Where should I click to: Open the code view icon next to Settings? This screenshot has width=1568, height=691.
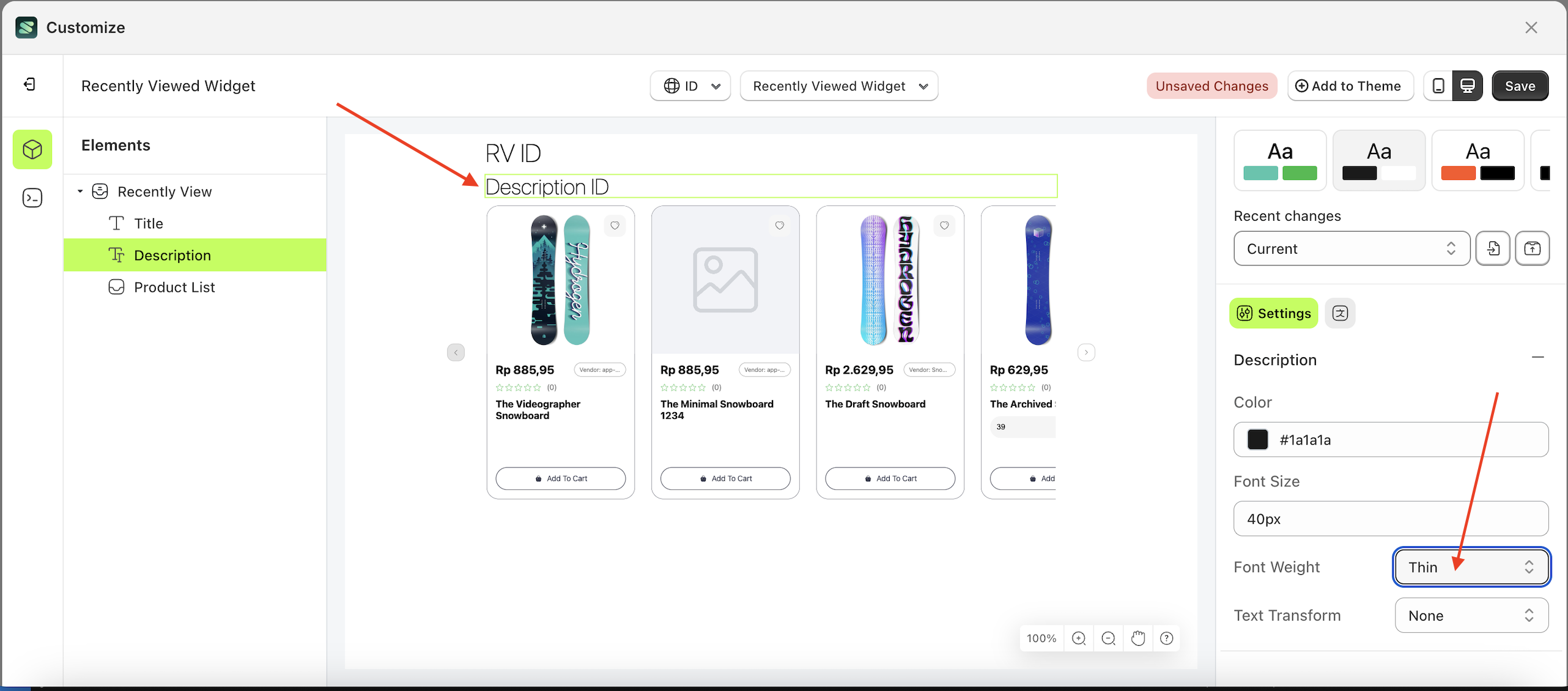1340,313
